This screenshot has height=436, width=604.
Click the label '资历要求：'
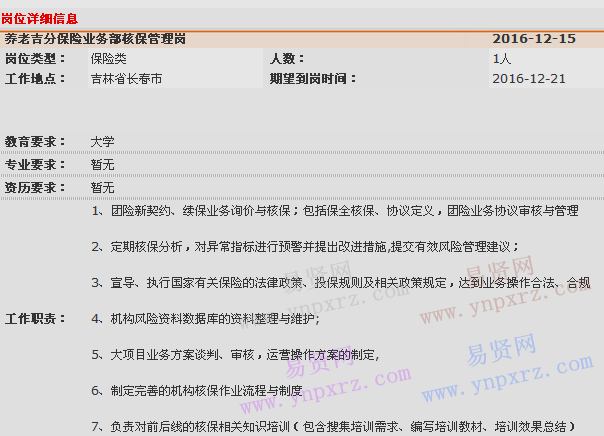click(x=35, y=188)
